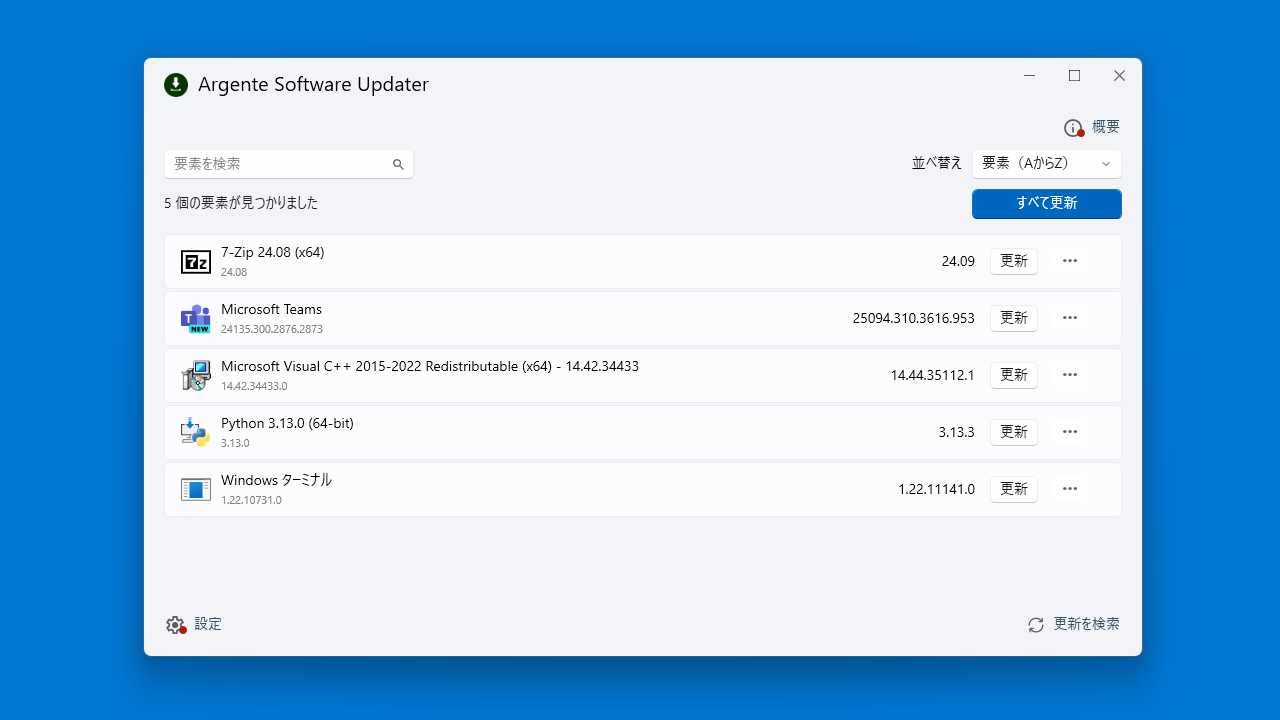
Task: Update Microsoft Teams with its 更新 button
Action: [1014, 318]
